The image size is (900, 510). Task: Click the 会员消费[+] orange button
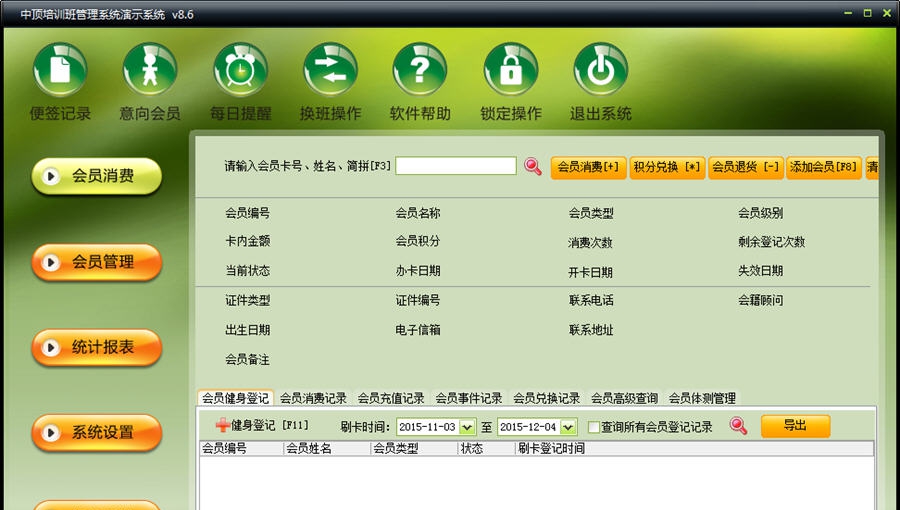(588, 168)
